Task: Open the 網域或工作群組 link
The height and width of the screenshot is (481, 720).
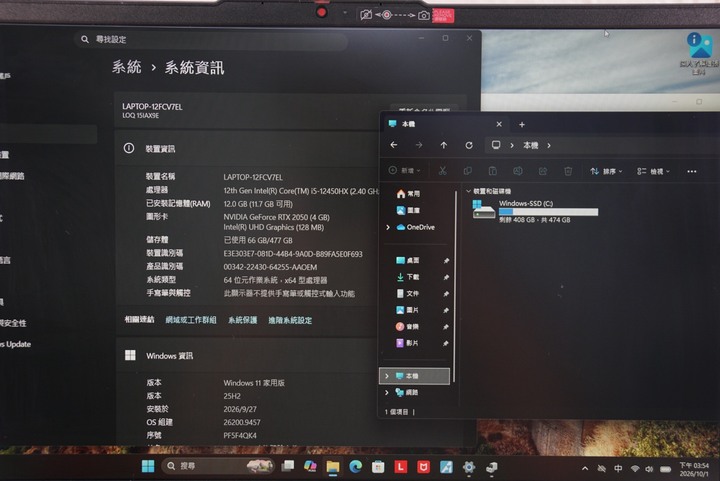Action: tap(191, 320)
